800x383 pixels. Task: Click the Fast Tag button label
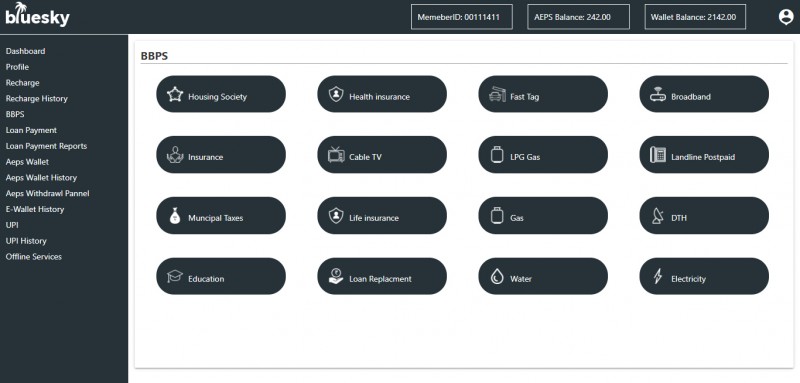coord(524,96)
